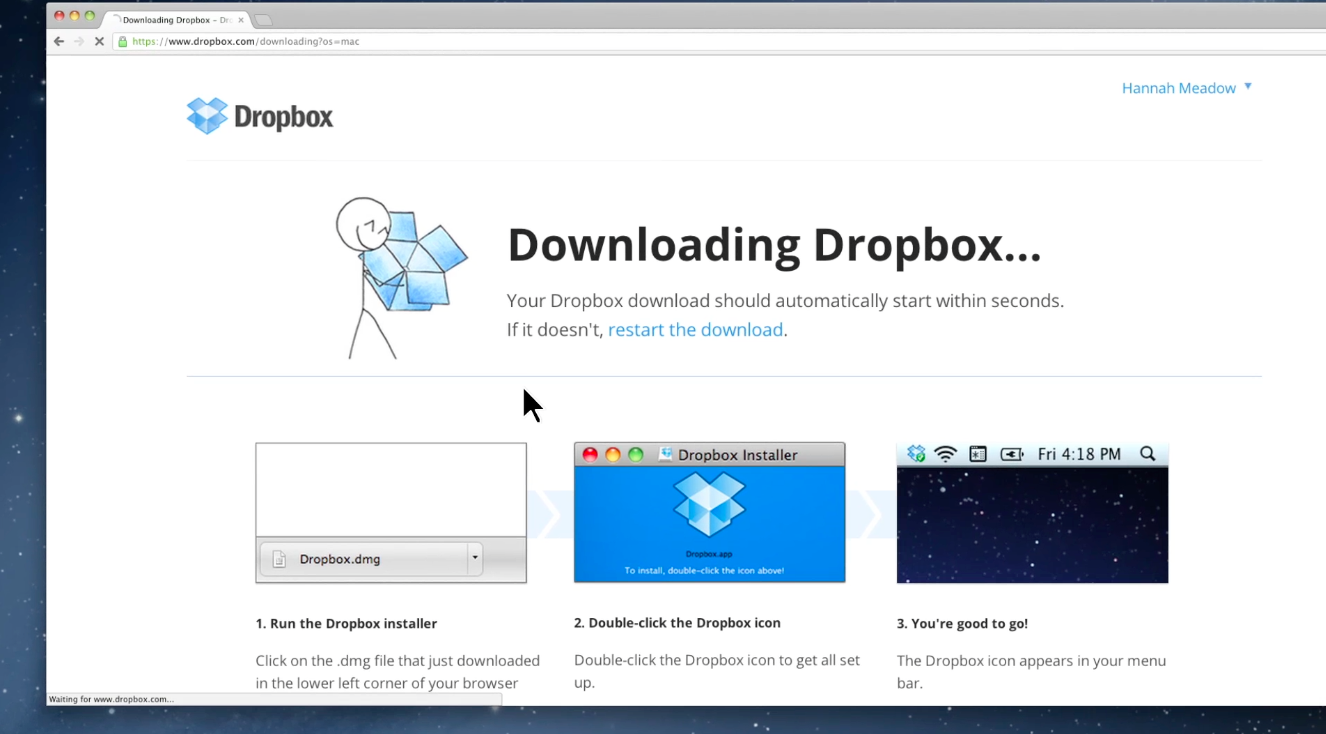Click the Wi-Fi icon in the step 3 illustration
Viewport: 1326px width, 734px height.
tap(945, 454)
